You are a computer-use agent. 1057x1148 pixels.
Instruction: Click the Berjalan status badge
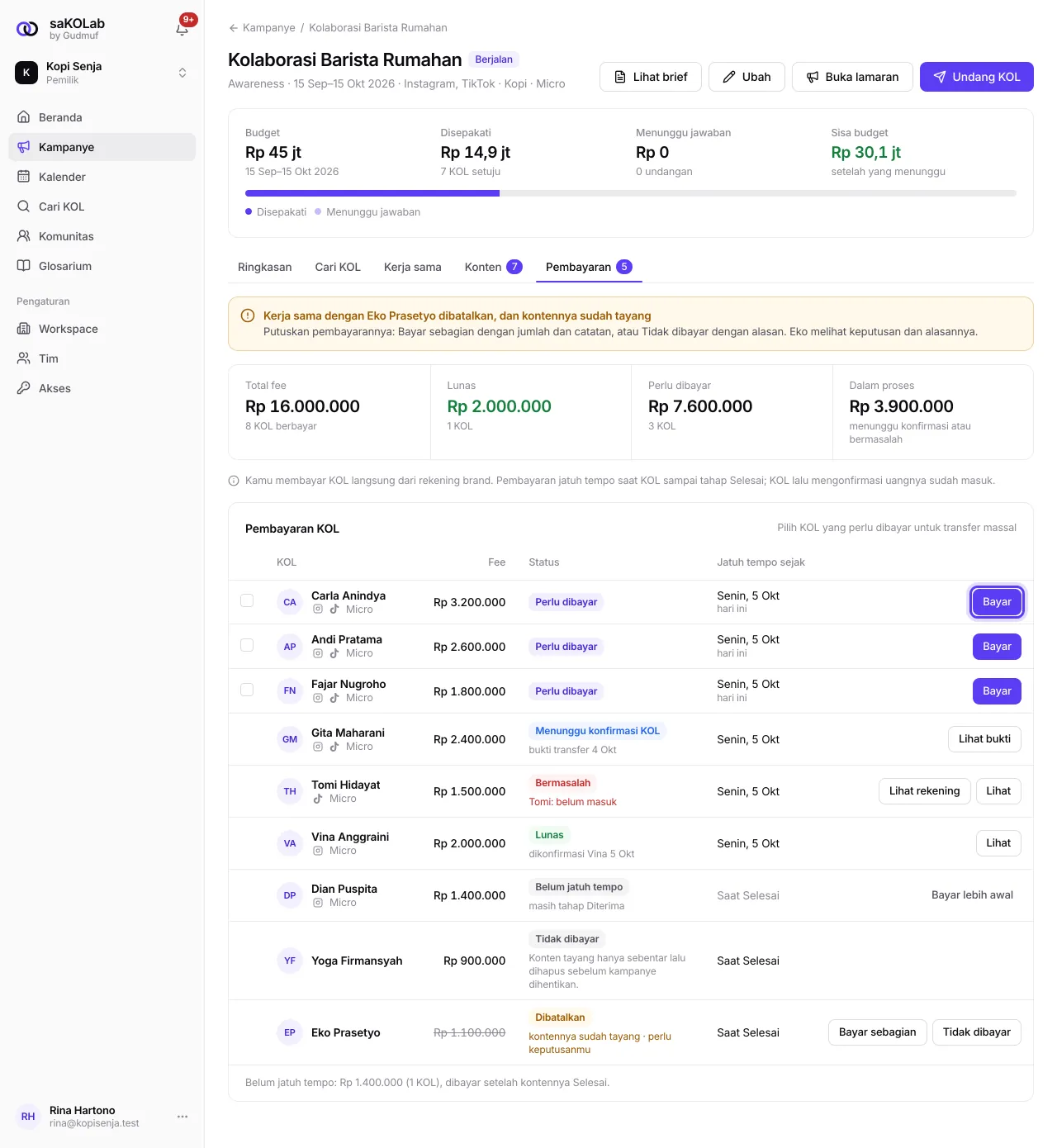click(x=494, y=59)
